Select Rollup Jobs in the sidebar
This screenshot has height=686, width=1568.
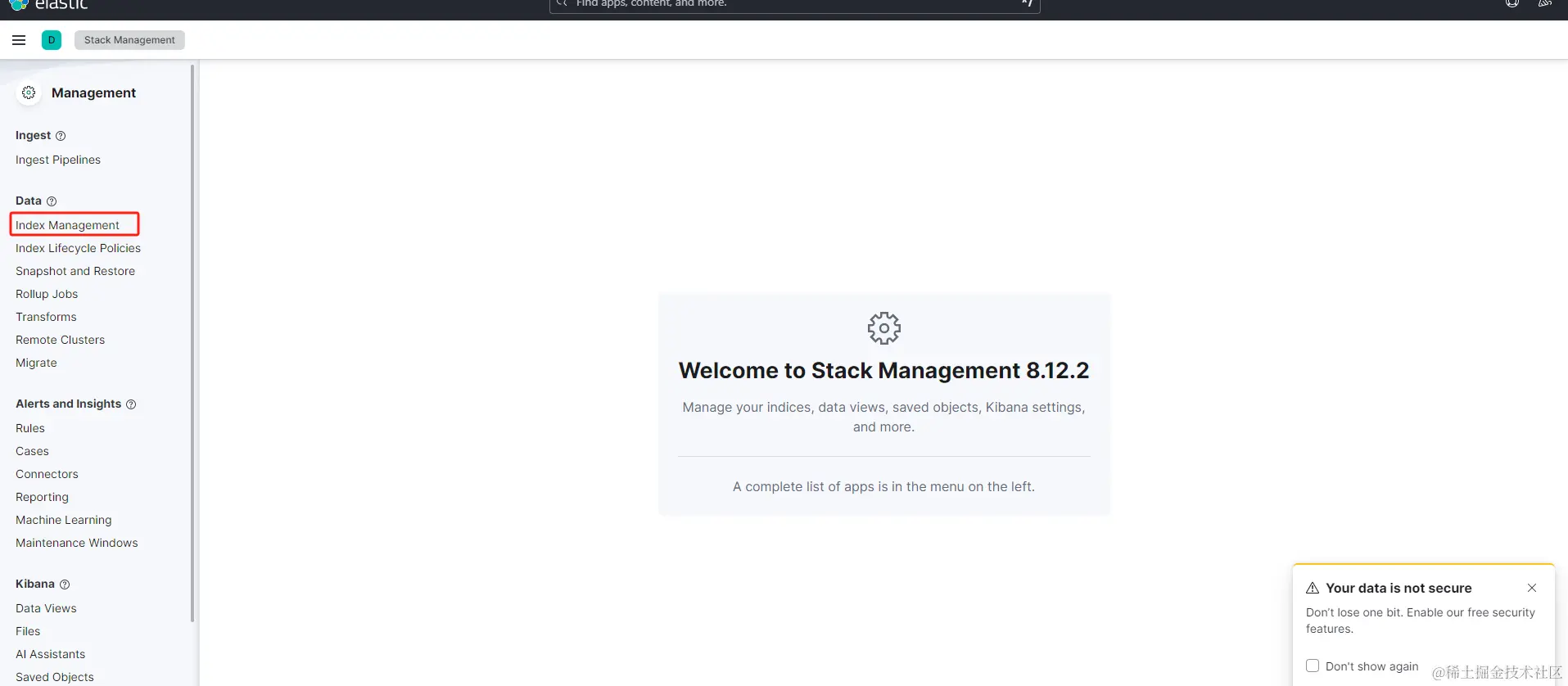[47, 294]
